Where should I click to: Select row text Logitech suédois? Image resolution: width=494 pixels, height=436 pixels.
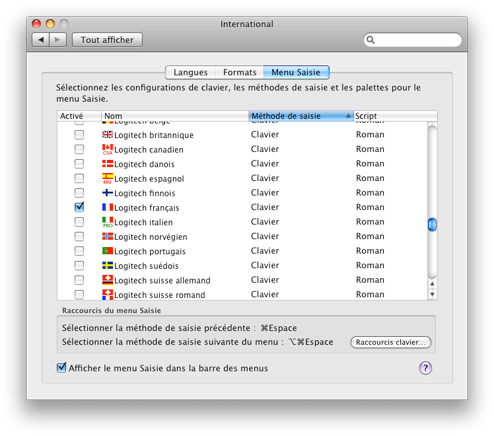[146, 266]
